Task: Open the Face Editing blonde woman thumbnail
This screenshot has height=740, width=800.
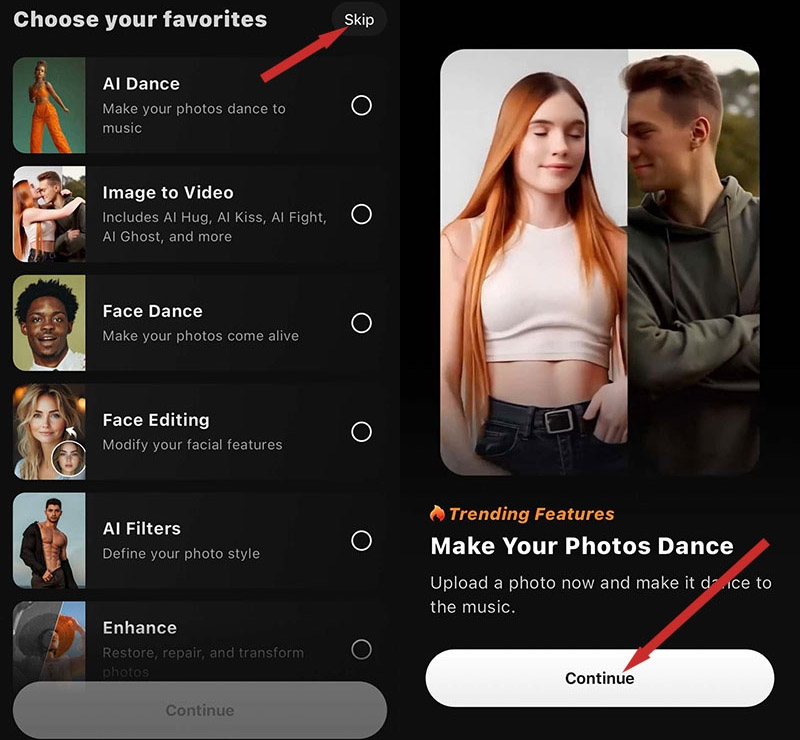Action: (x=49, y=431)
